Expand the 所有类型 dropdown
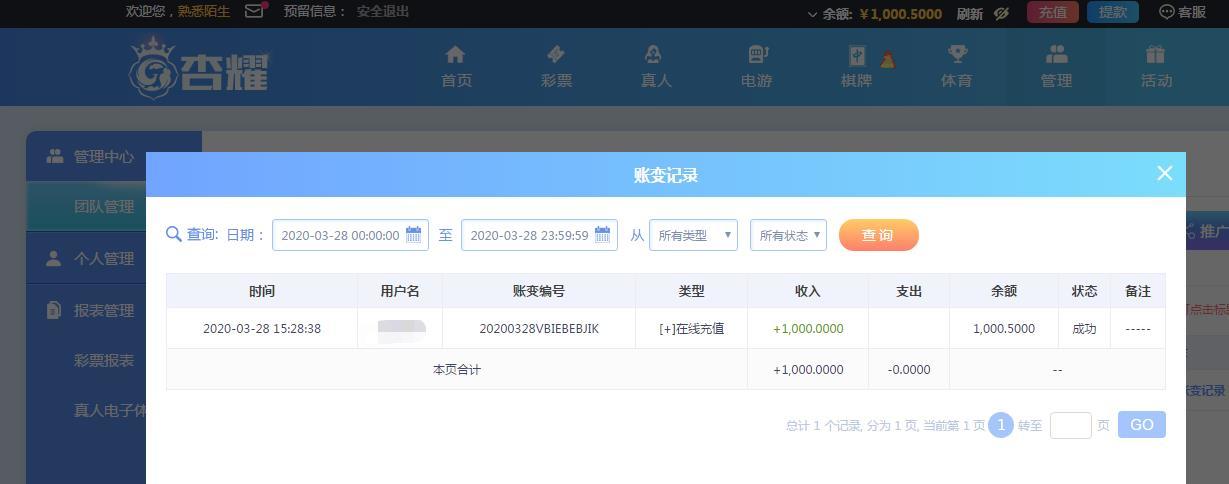The width and height of the screenshot is (1229, 484). click(x=693, y=235)
